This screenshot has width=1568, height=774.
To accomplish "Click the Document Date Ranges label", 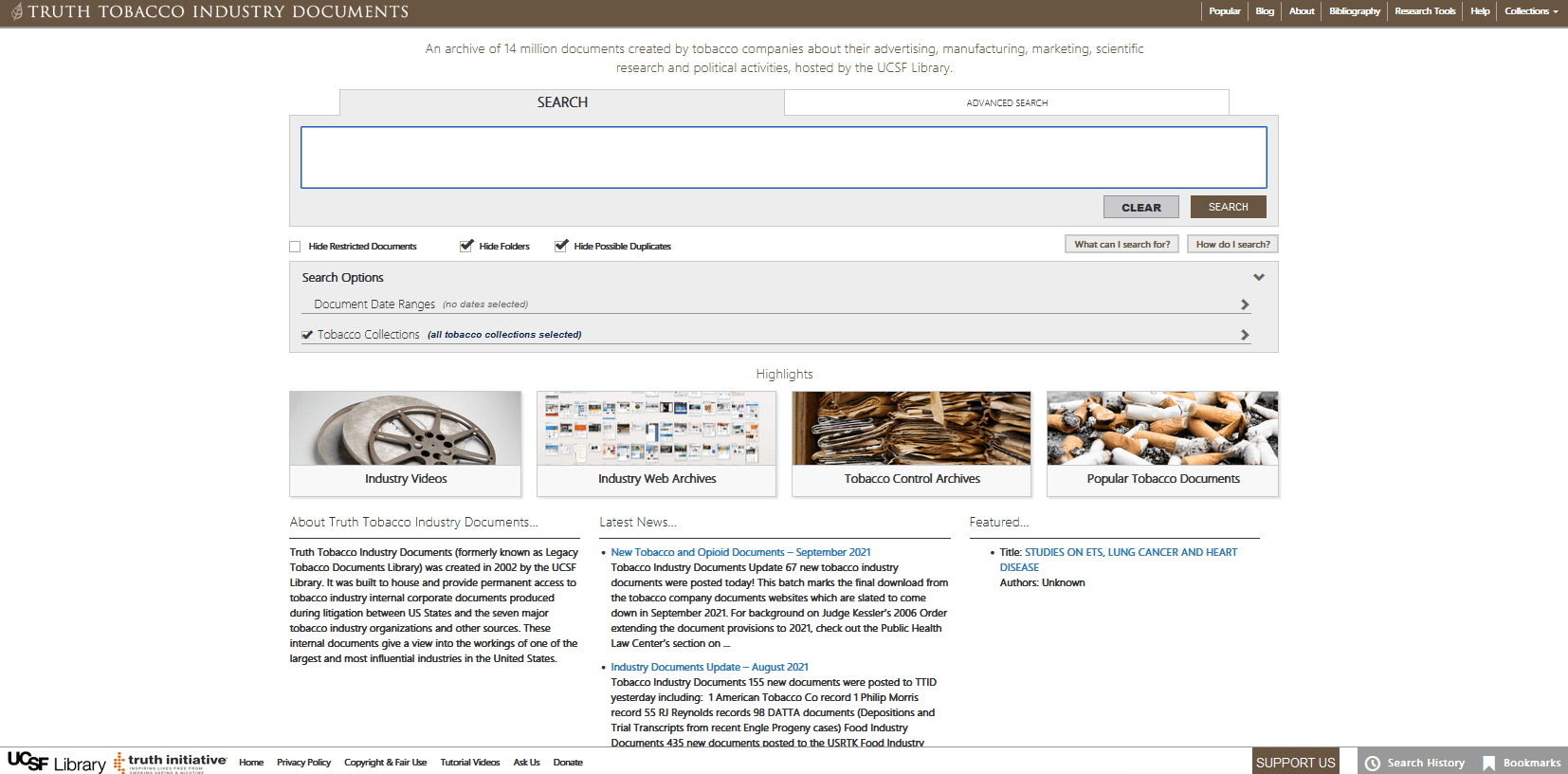I will [x=374, y=304].
